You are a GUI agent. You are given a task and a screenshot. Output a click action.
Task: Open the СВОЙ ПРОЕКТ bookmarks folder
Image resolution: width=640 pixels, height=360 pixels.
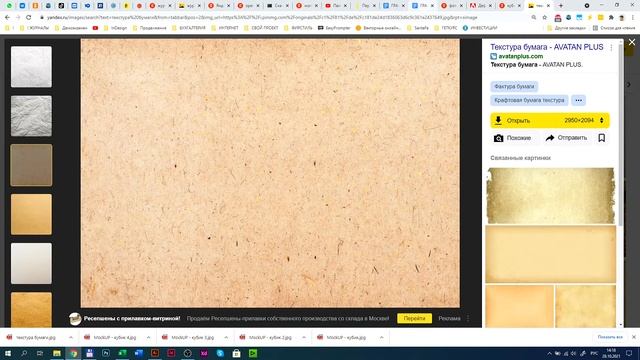[x=261, y=28]
